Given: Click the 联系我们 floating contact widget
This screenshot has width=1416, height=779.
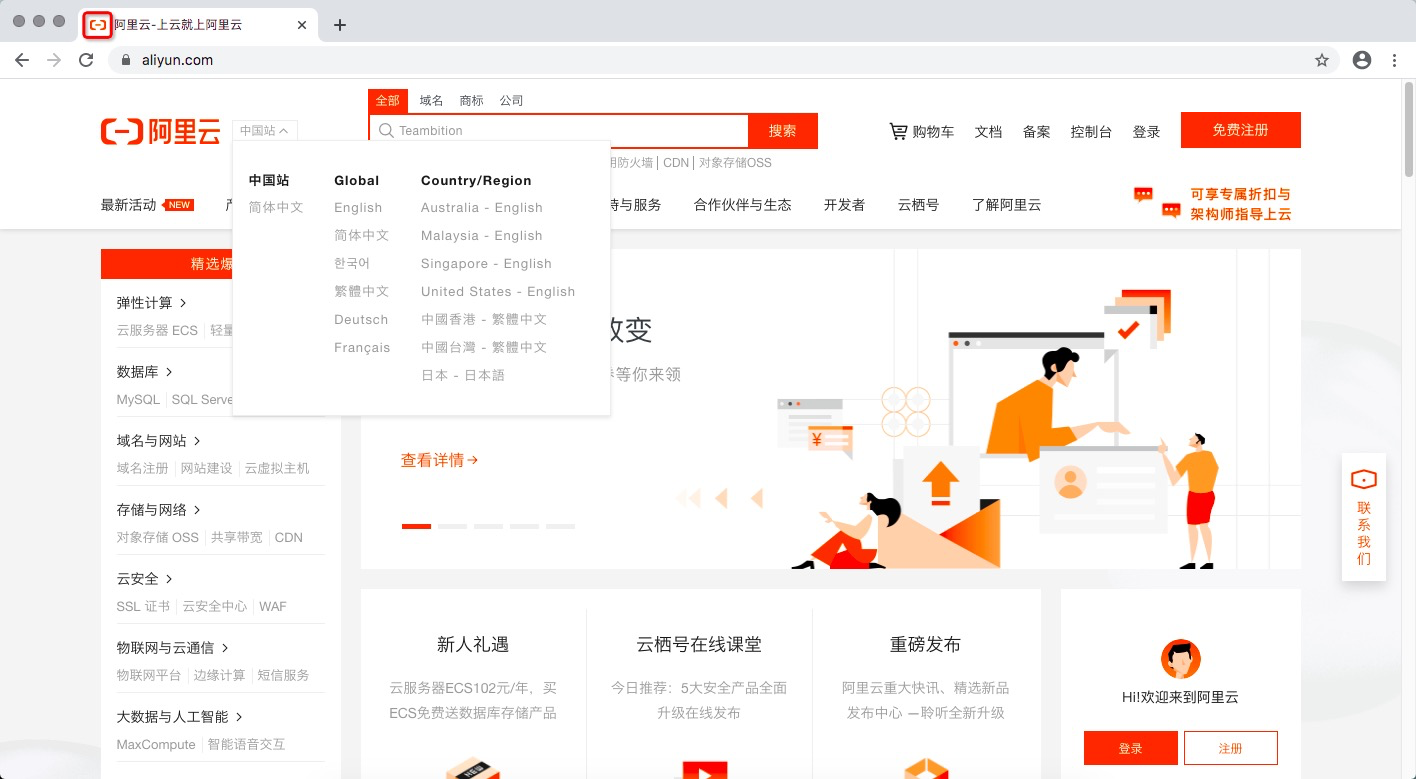Looking at the screenshot, I should point(1364,517).
